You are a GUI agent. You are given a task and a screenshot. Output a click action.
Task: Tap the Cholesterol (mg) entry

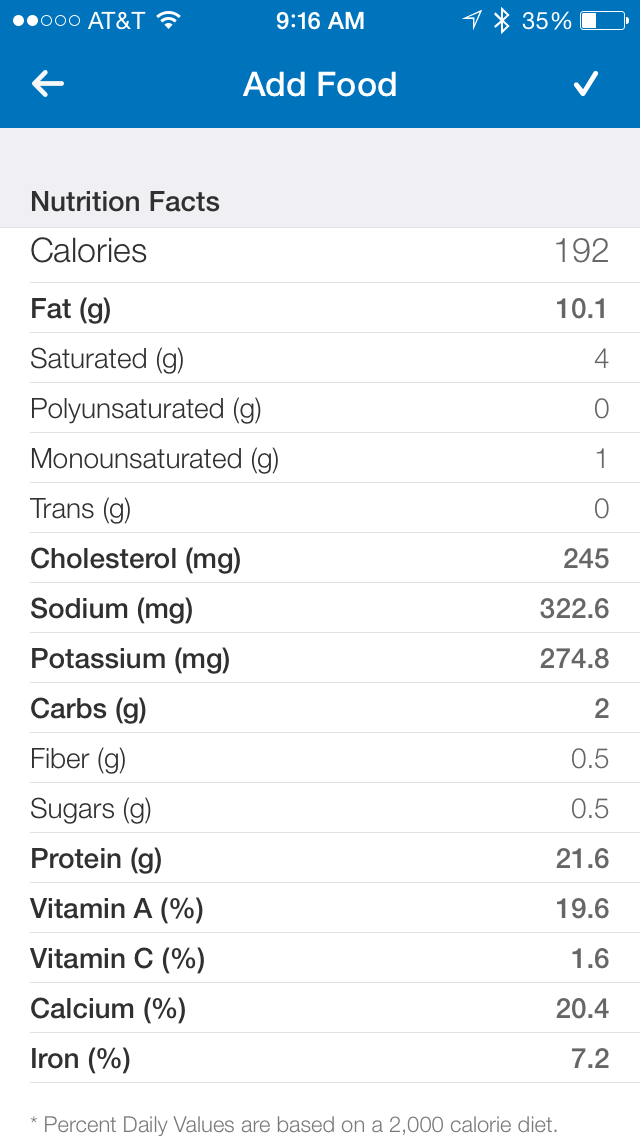pyautogui.click(x=320, y=559)
